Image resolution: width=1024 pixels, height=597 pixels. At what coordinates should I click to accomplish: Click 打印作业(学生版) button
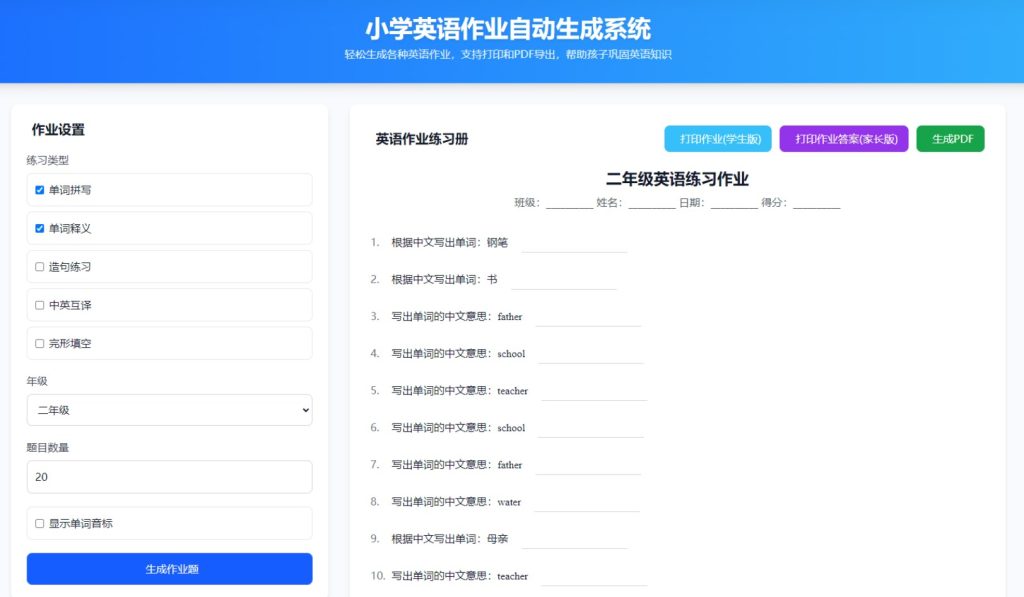[717, 139]
